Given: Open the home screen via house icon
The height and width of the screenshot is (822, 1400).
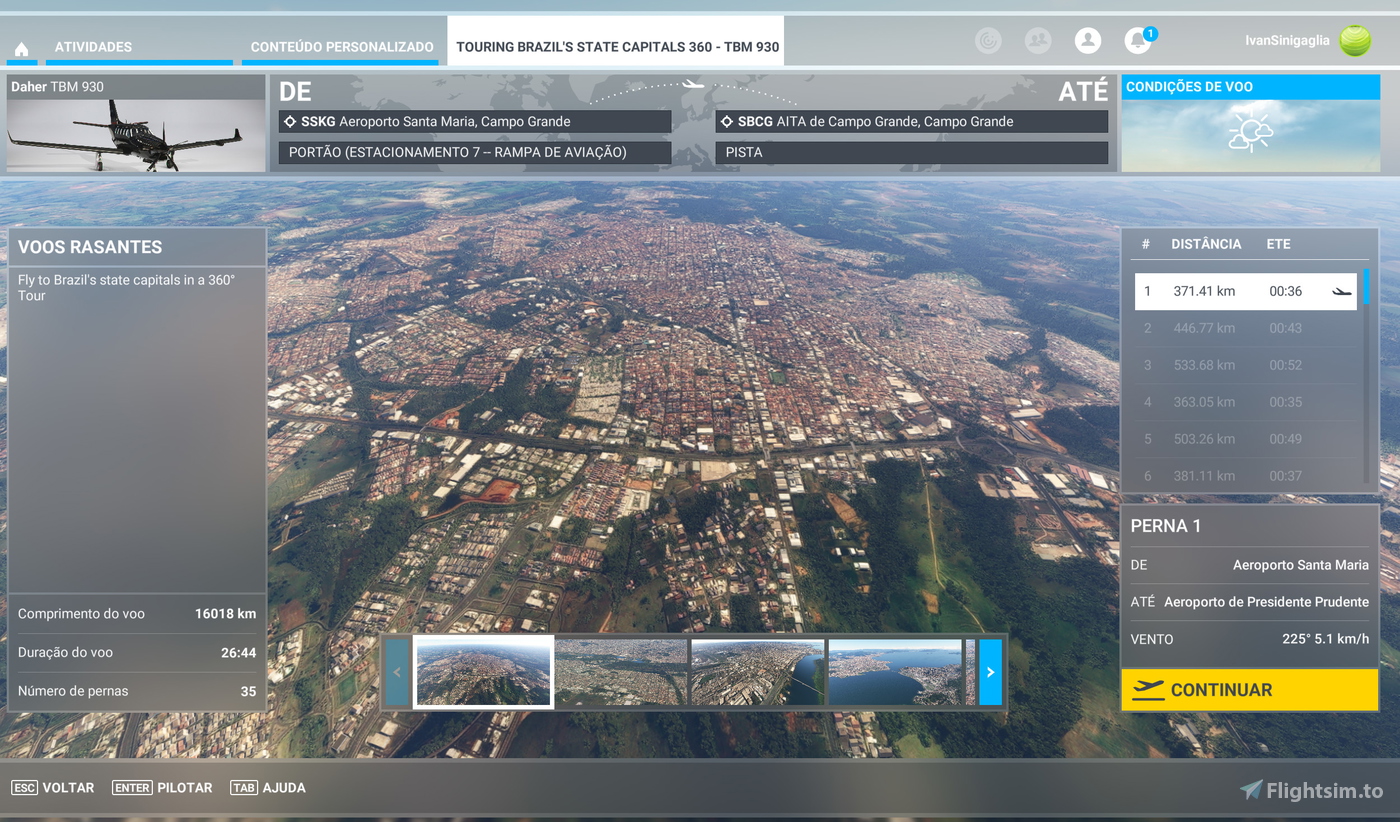Looking at the screenshot, I should click(x=21, y=46).
